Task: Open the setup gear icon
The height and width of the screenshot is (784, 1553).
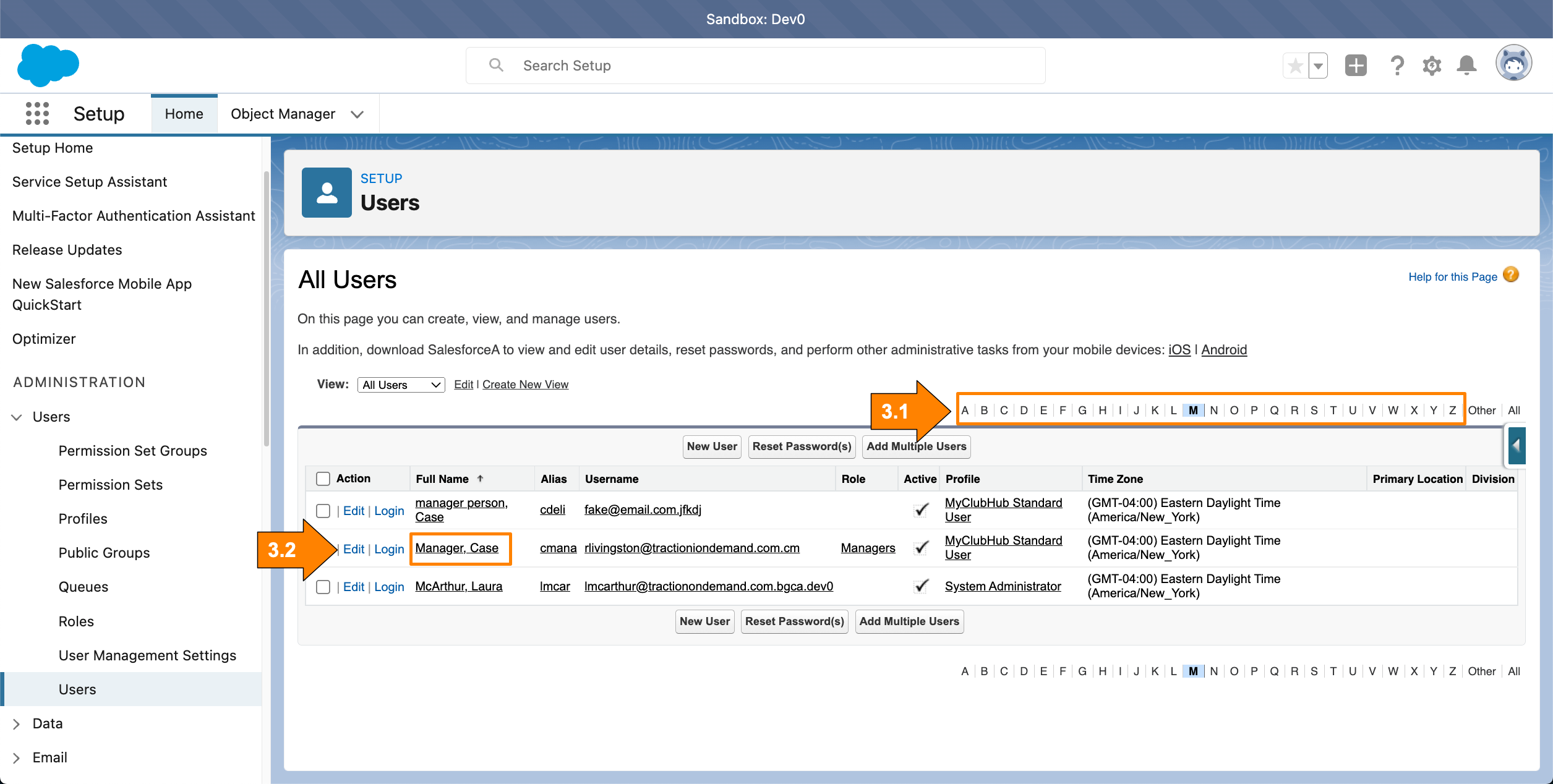Action: pyautogui.click(x=1432, y=66)
